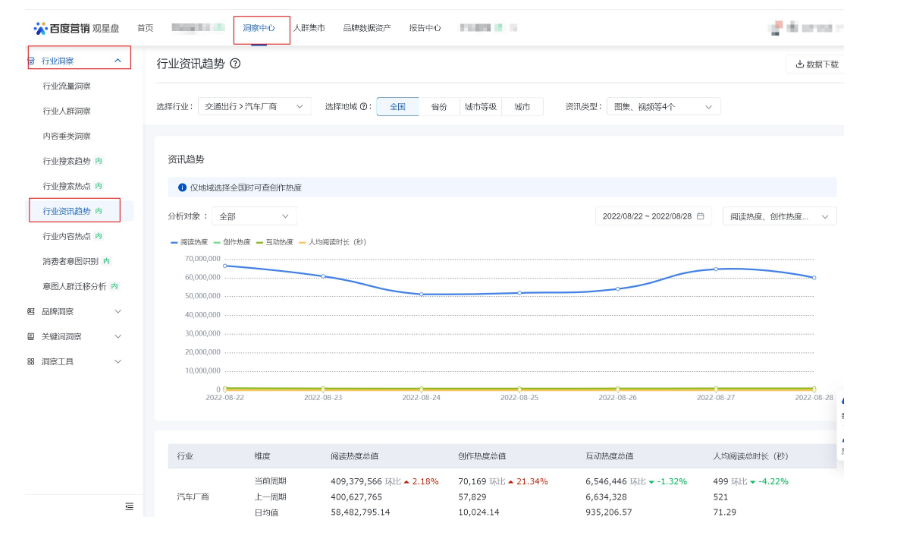The image size is (905, 544).
Task: Expand the 品牌洞察 sidebar section
Action: point(118,312)
